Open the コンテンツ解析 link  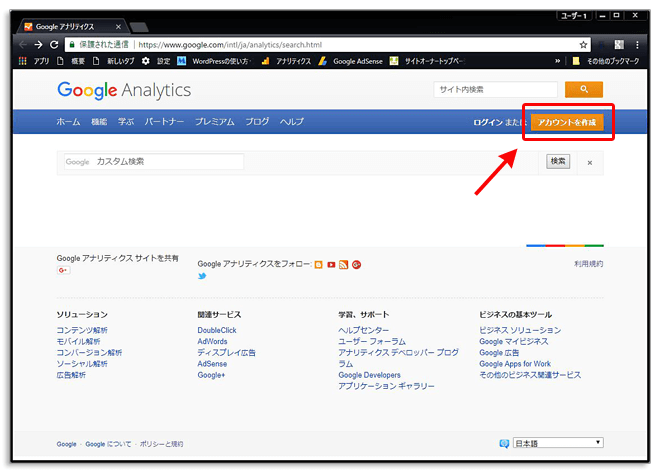click(x=82, y=330)
